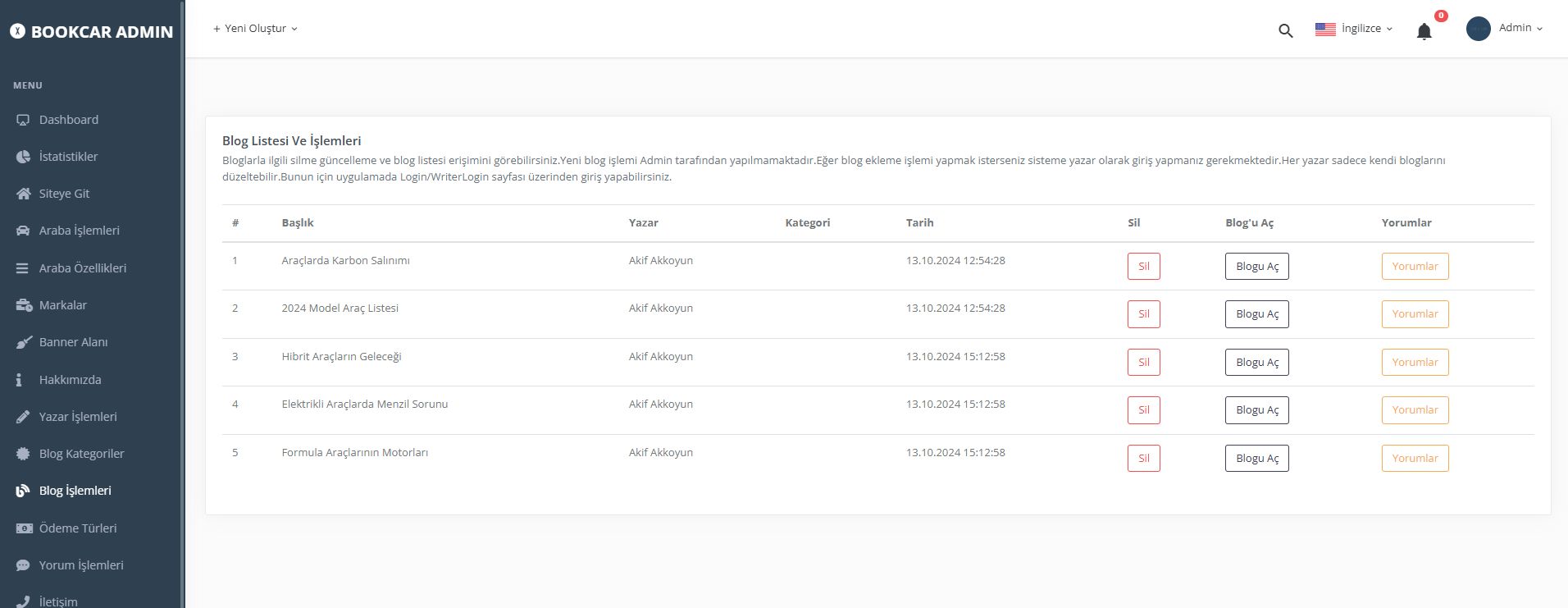Click Sil for 'Hibrit Araçların Geleceği'
The width and height of the screenshot is (1568, 608).
click(x=1143, y=363)
